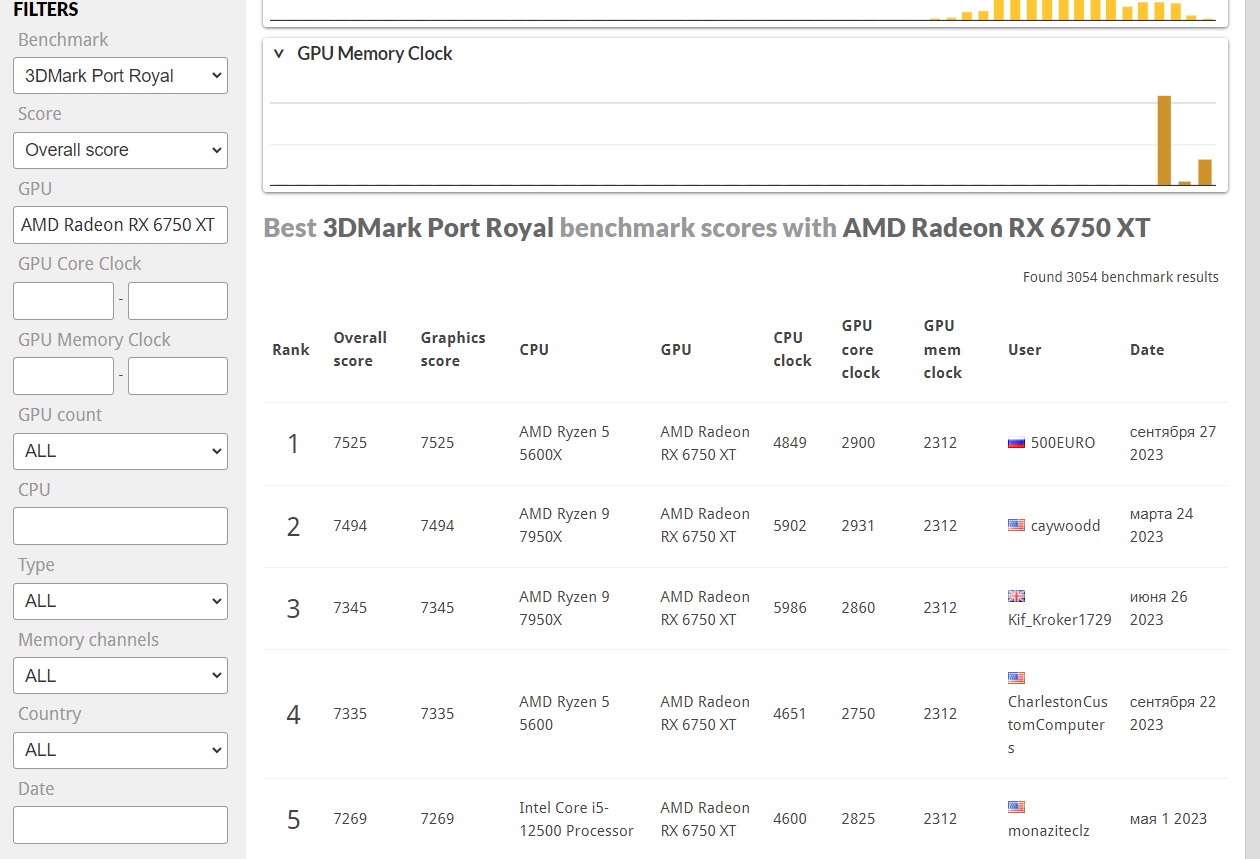Click US flag above CharlestonCustomComputers
Viewport: 1260px width, 859px height.
pyautogui.click(x=1016, y=678)
